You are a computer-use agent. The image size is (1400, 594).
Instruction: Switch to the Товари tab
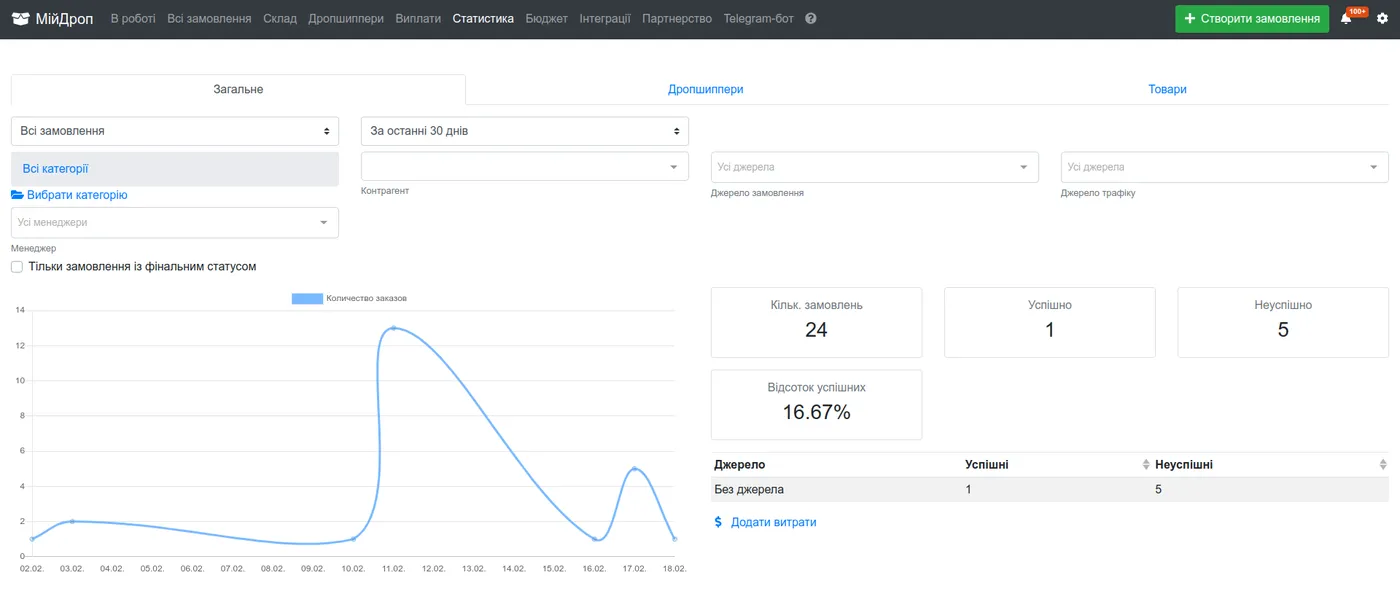(1167, 89)
